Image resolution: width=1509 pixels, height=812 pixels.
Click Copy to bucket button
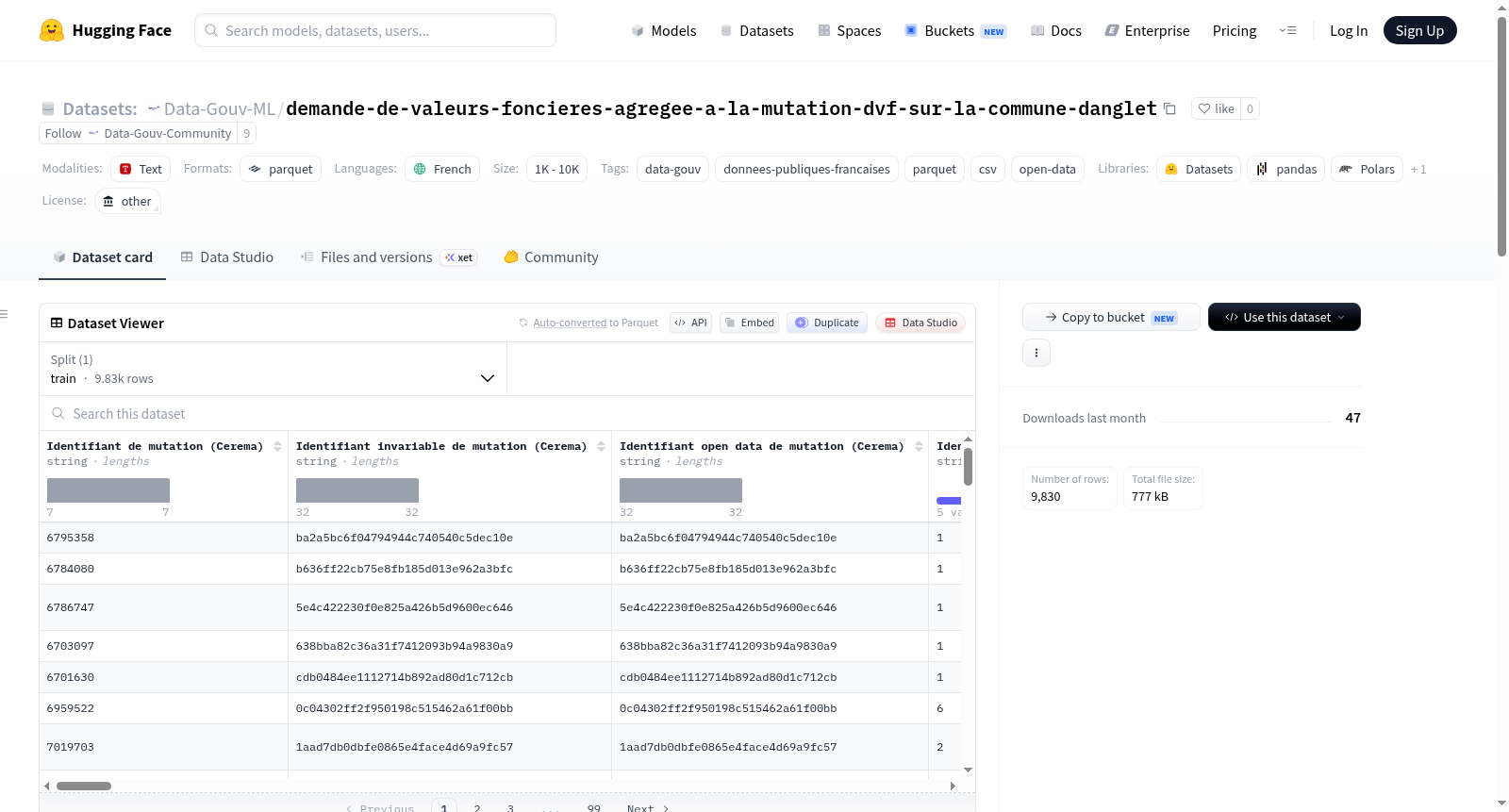click(x=1111, y=317)
